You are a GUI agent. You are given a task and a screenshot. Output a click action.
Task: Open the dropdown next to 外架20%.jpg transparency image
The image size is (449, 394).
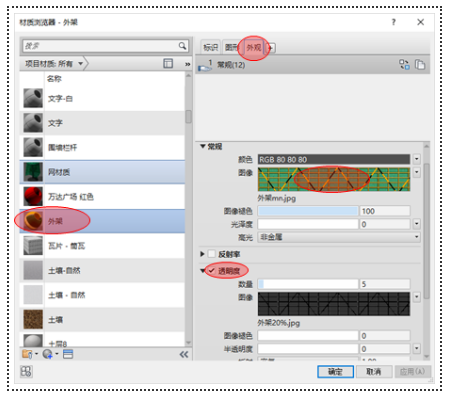417,297
